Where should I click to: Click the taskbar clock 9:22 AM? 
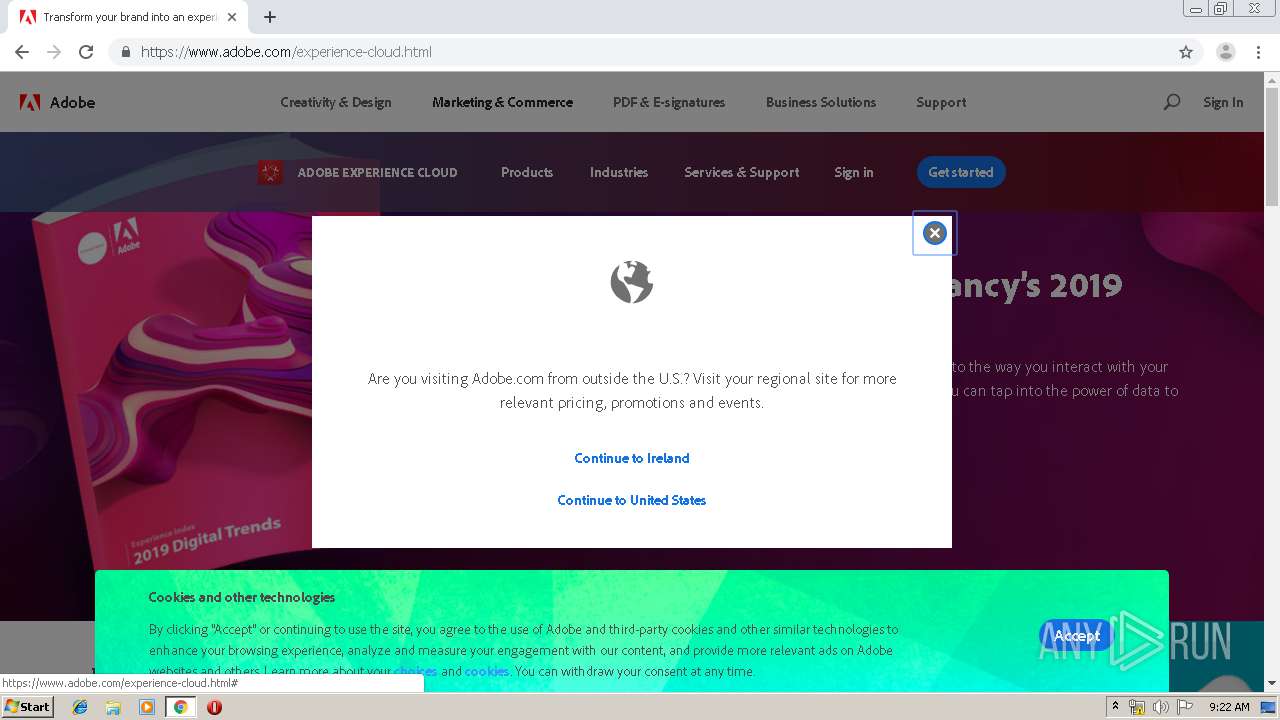click(x=1229, y=707)
